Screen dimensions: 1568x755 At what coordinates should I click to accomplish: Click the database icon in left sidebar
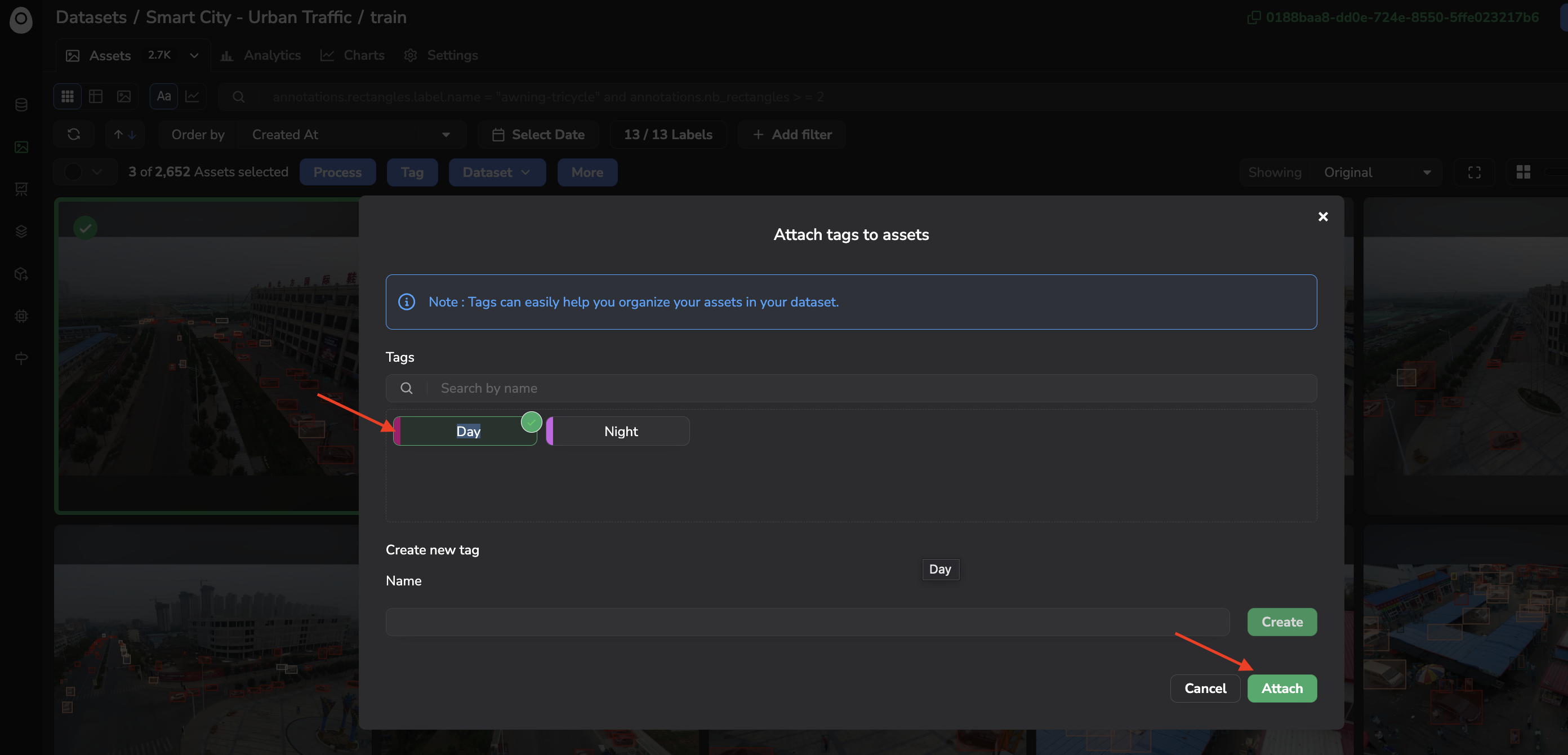(x=21, y=105)
